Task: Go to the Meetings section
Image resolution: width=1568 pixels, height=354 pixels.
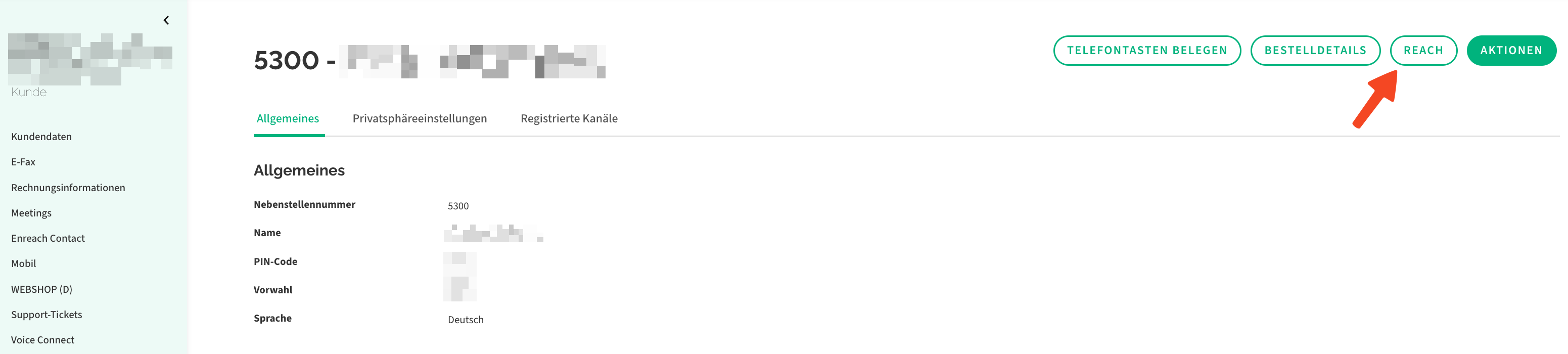Action: tap(31, 212)
